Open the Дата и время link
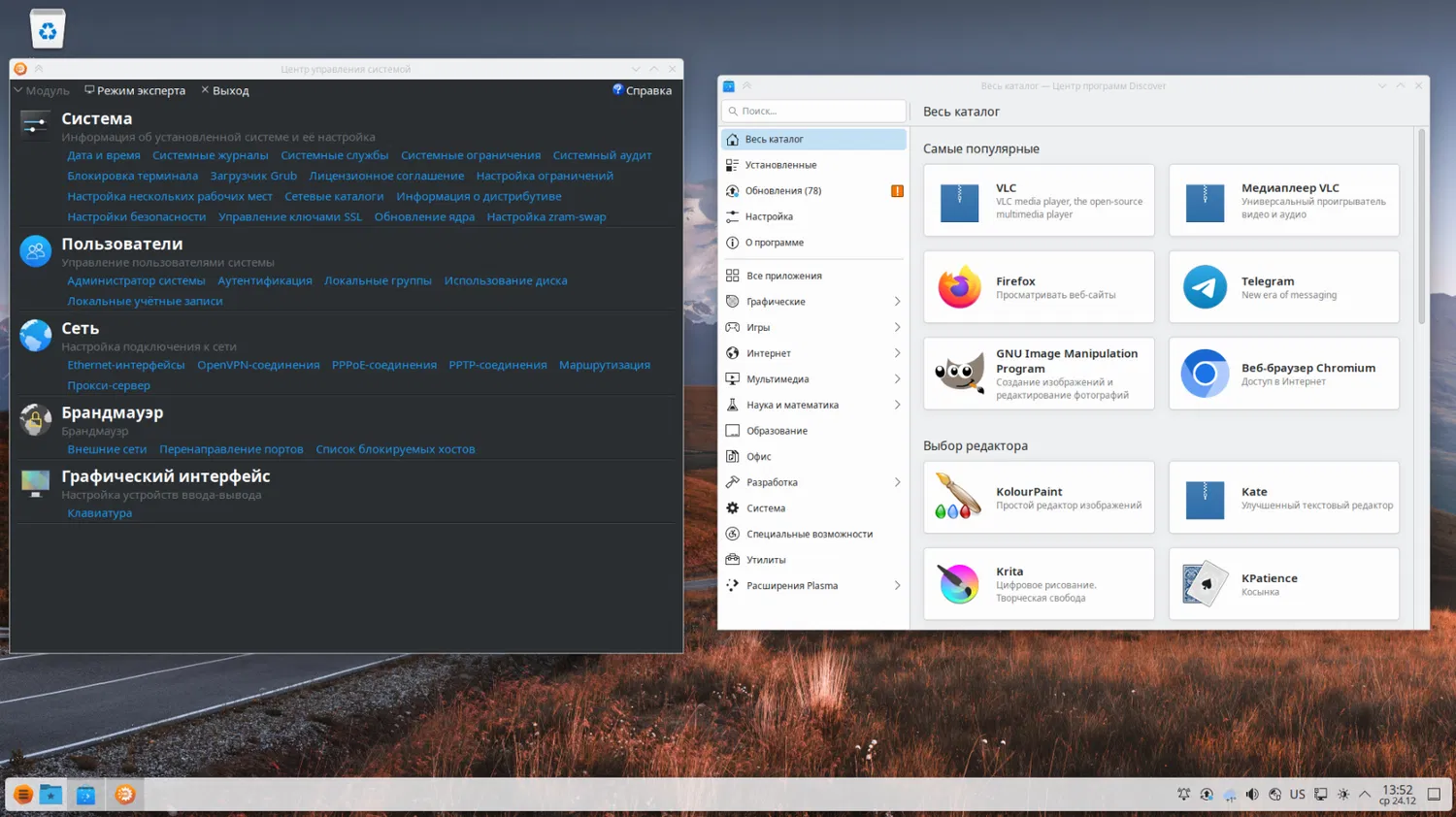The height and width of the screenshot is (817, 1456). pyautogui.click(x=104, y=155)
